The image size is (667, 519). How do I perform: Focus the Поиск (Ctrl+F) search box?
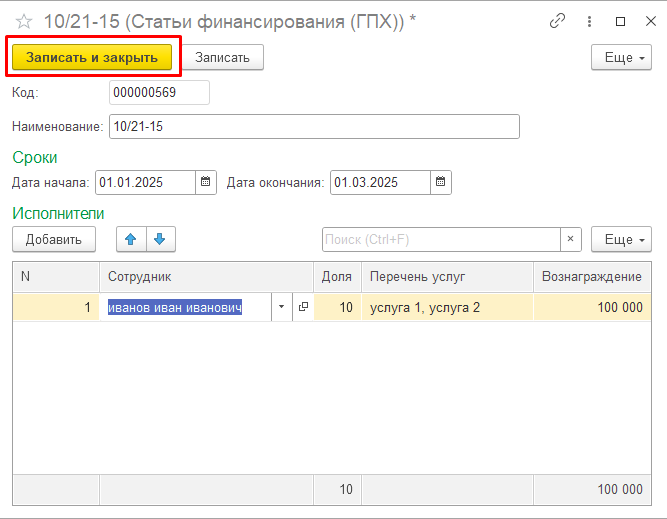click(x=440, y=240)
